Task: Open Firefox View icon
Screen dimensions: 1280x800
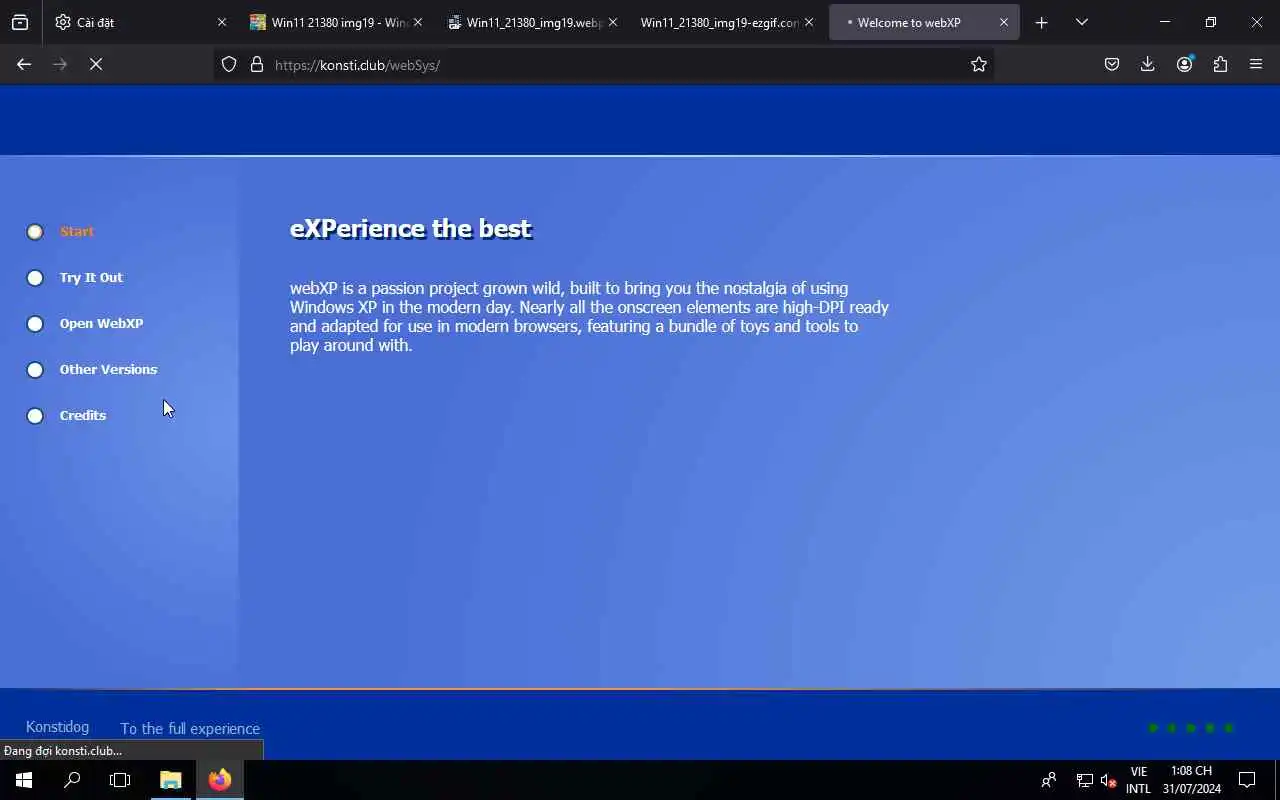Action: (20, 22)
